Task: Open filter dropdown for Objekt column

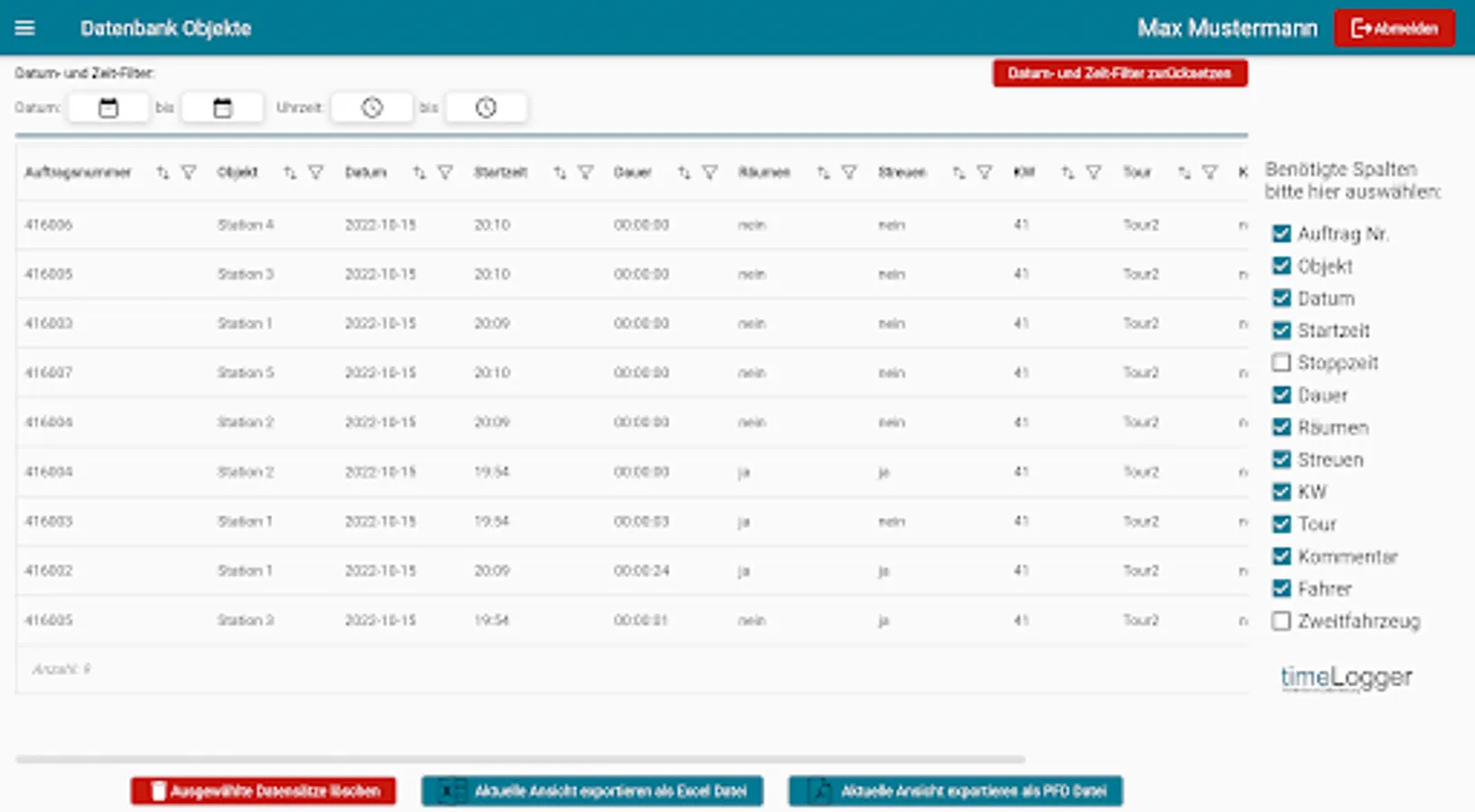Action: click(316, 172)
